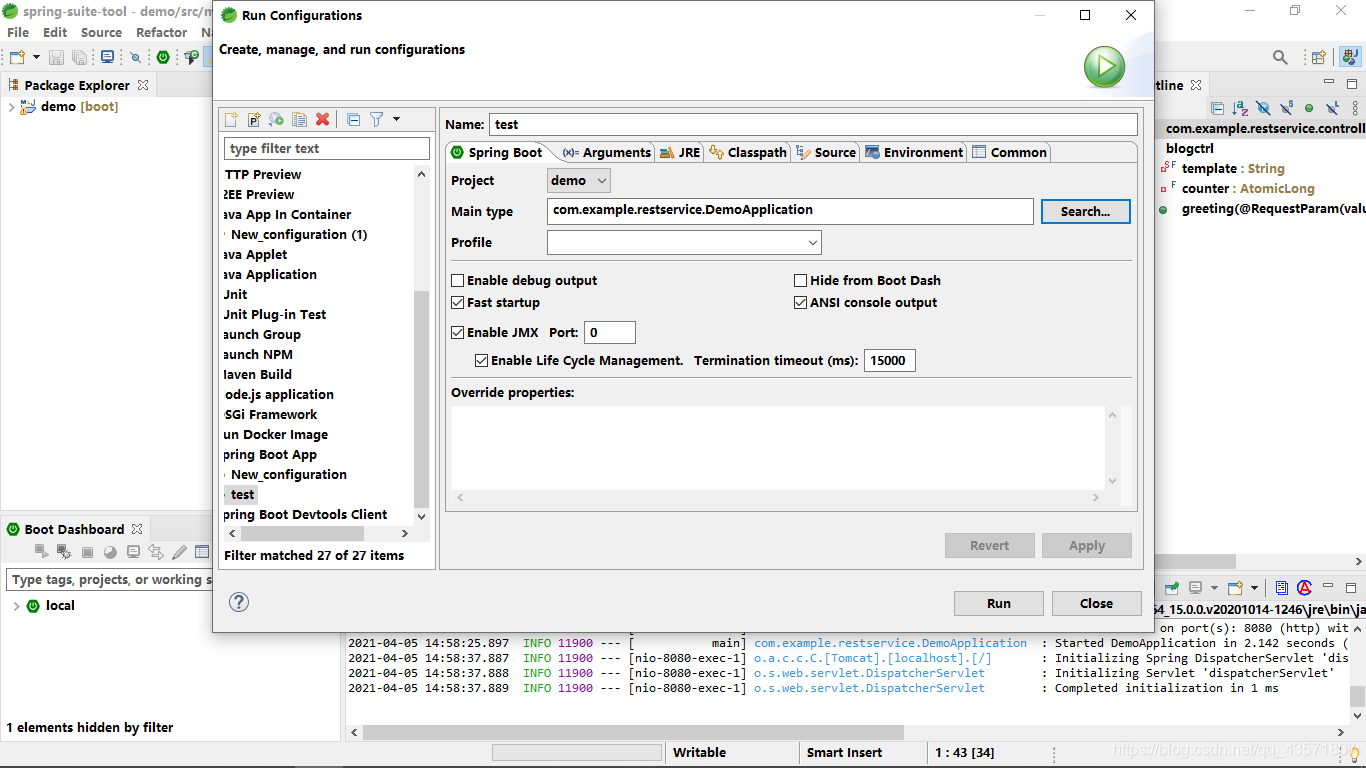Open the Common tab
Screen dimensions: 1366x768
click(1010, 153)
